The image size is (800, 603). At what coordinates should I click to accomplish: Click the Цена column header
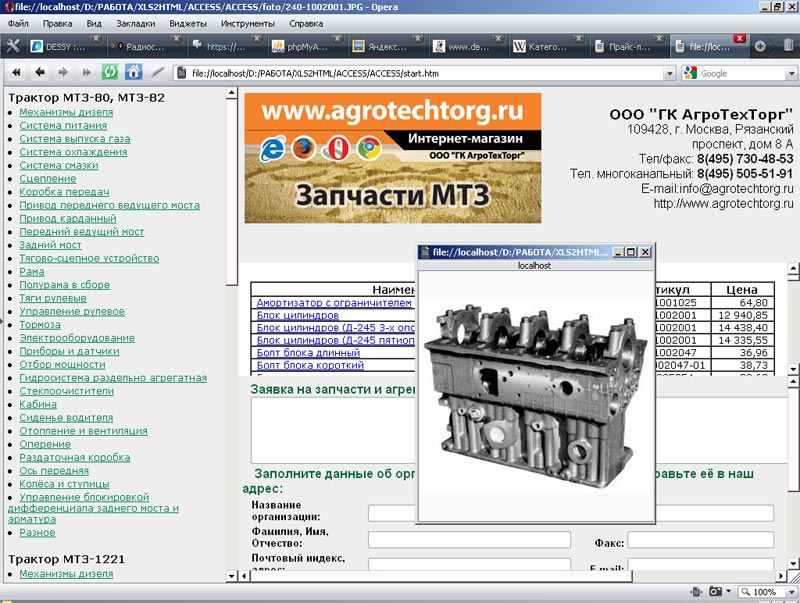coord(742,290)
